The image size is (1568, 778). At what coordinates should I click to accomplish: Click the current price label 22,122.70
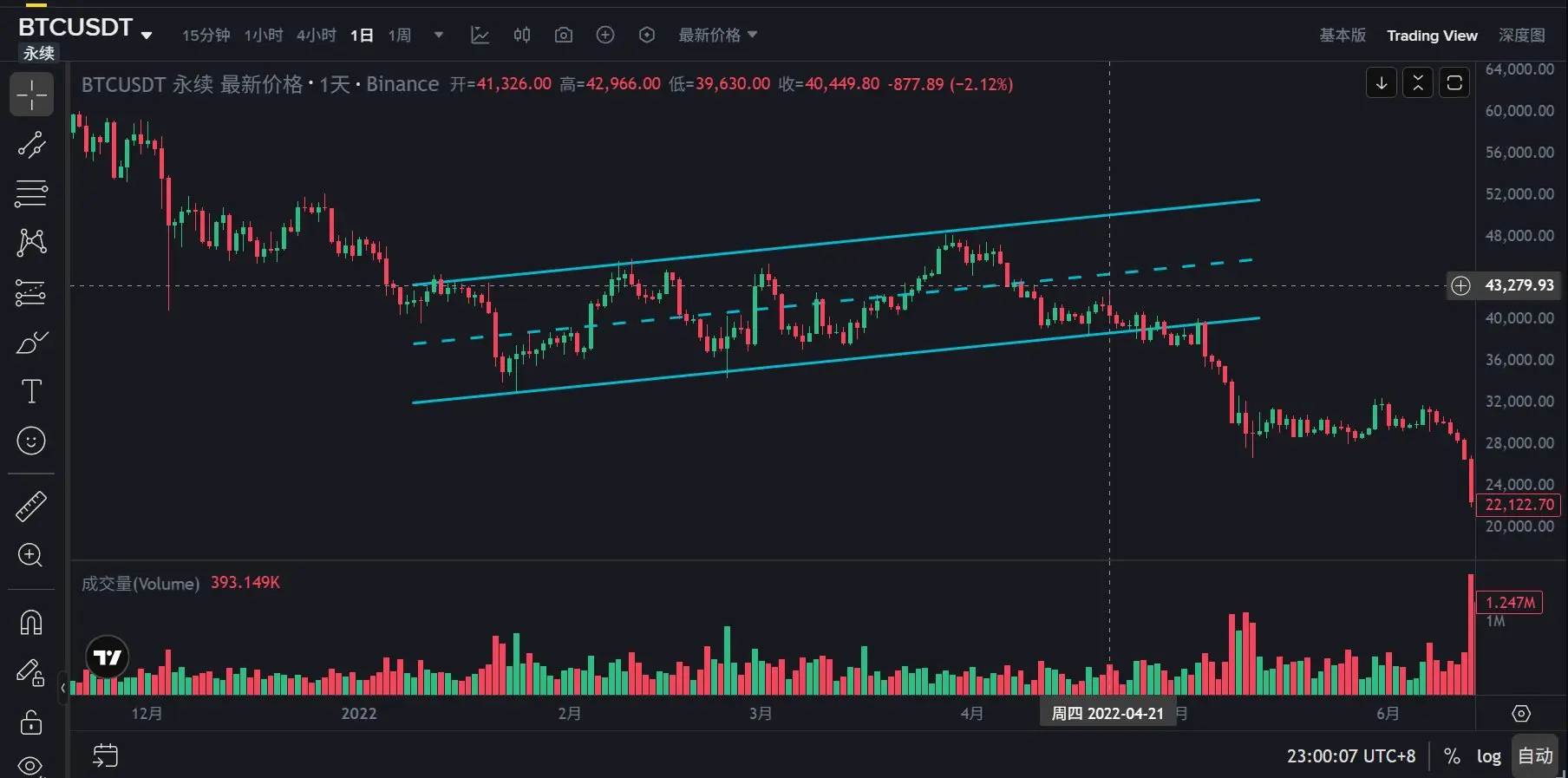(1519, 505)
